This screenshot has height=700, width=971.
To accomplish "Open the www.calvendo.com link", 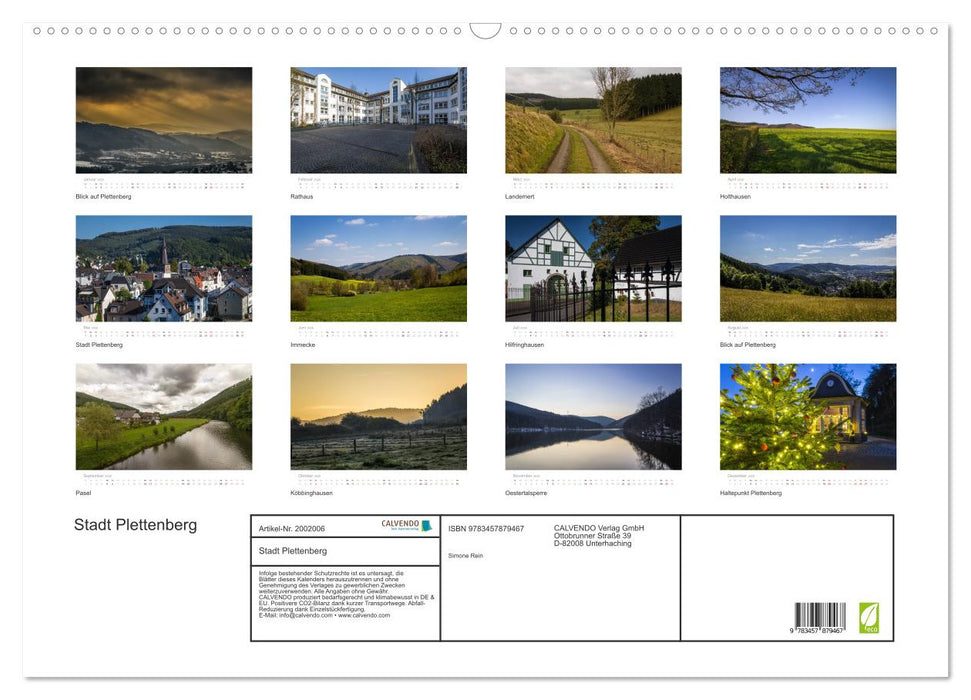I will [364, 614].
